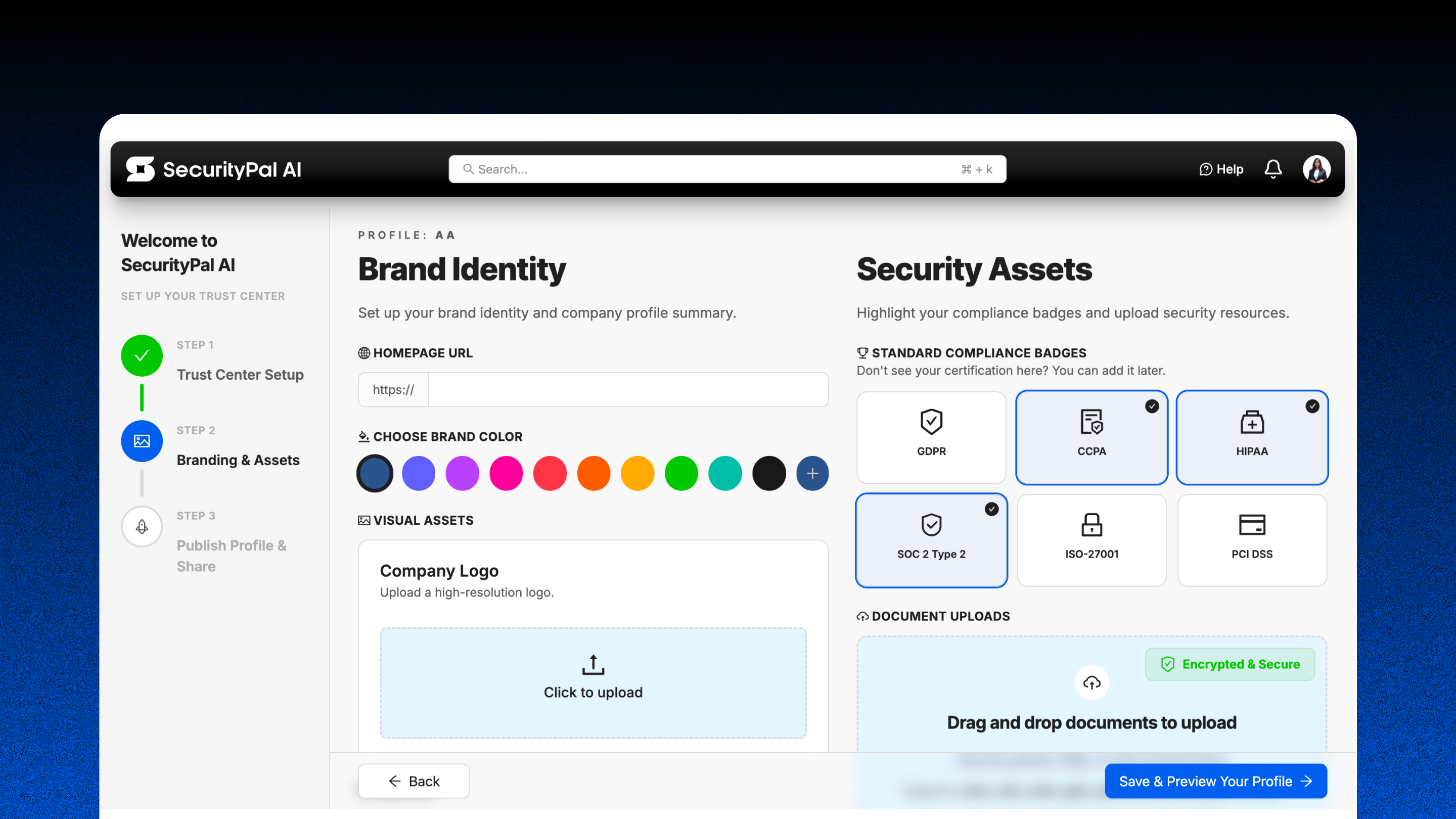Click the Step 3 rocket icon
This screenshot has width=1456, height=819.
click(142, 526)
